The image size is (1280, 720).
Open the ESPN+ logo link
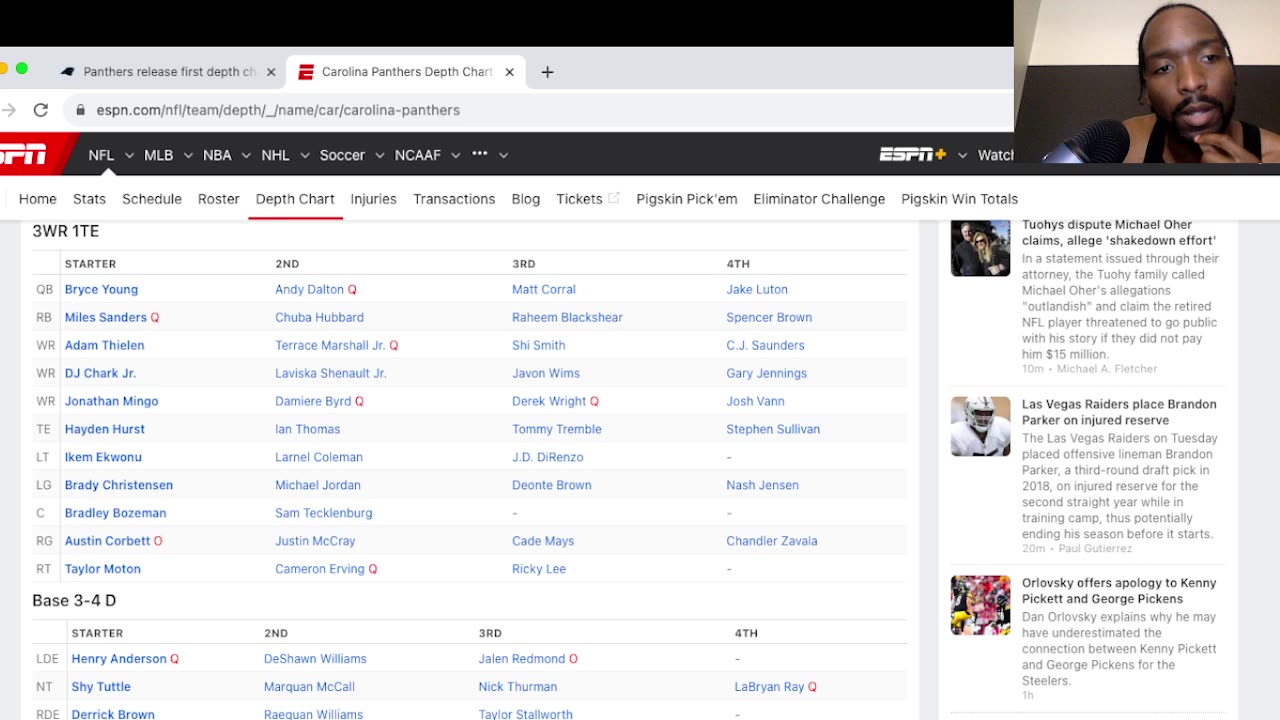(912, 155)
